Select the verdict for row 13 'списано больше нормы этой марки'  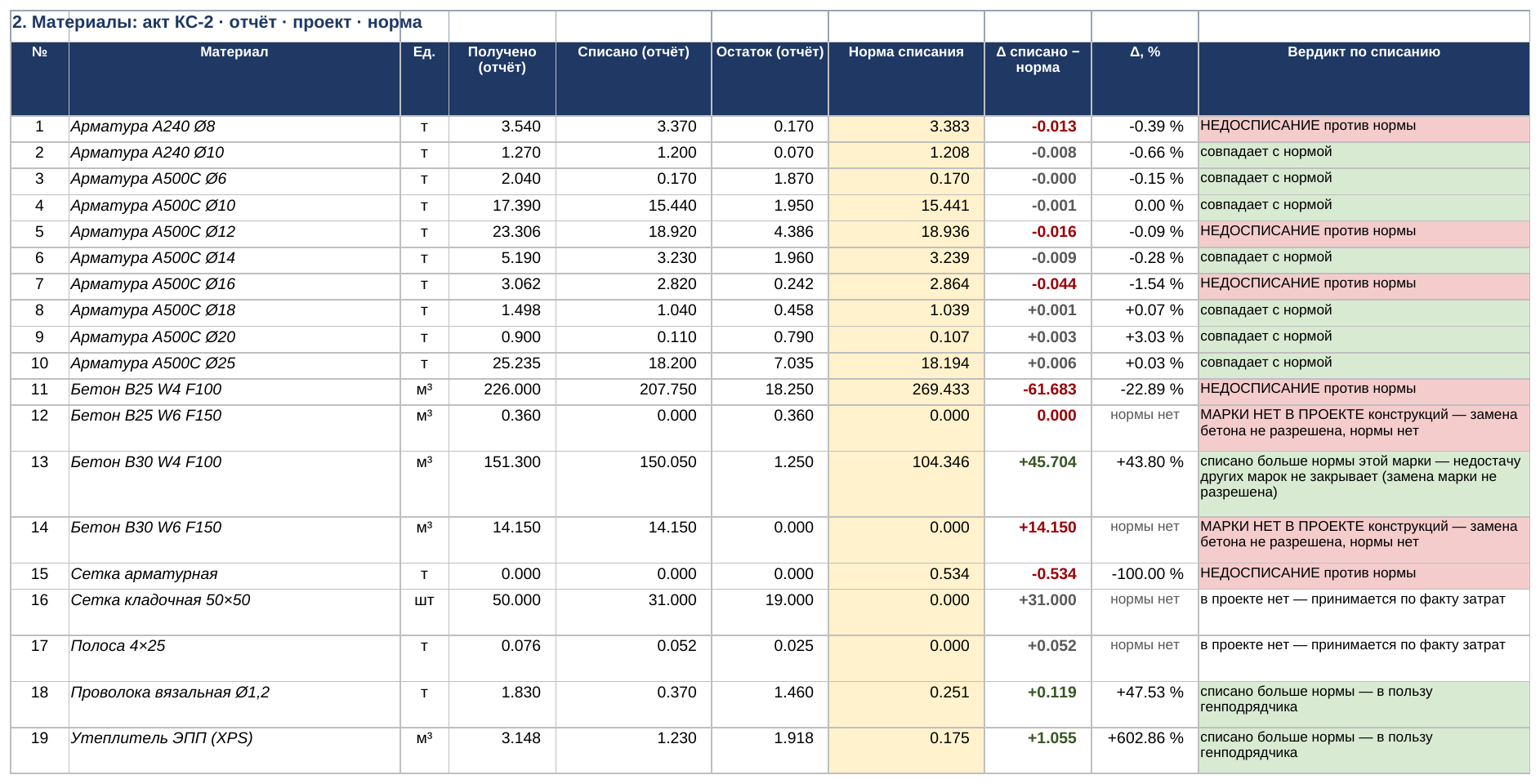click(x=1364, y=484)
